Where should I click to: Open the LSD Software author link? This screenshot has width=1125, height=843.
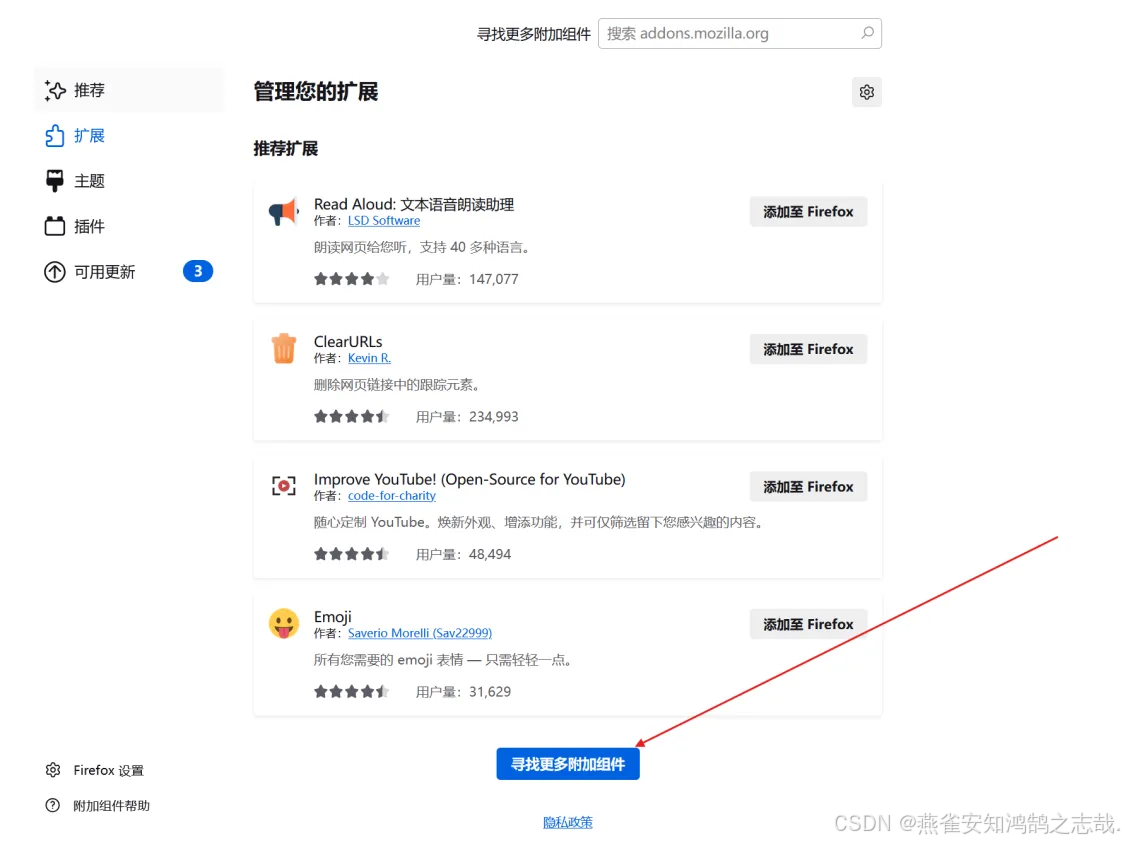384,221
